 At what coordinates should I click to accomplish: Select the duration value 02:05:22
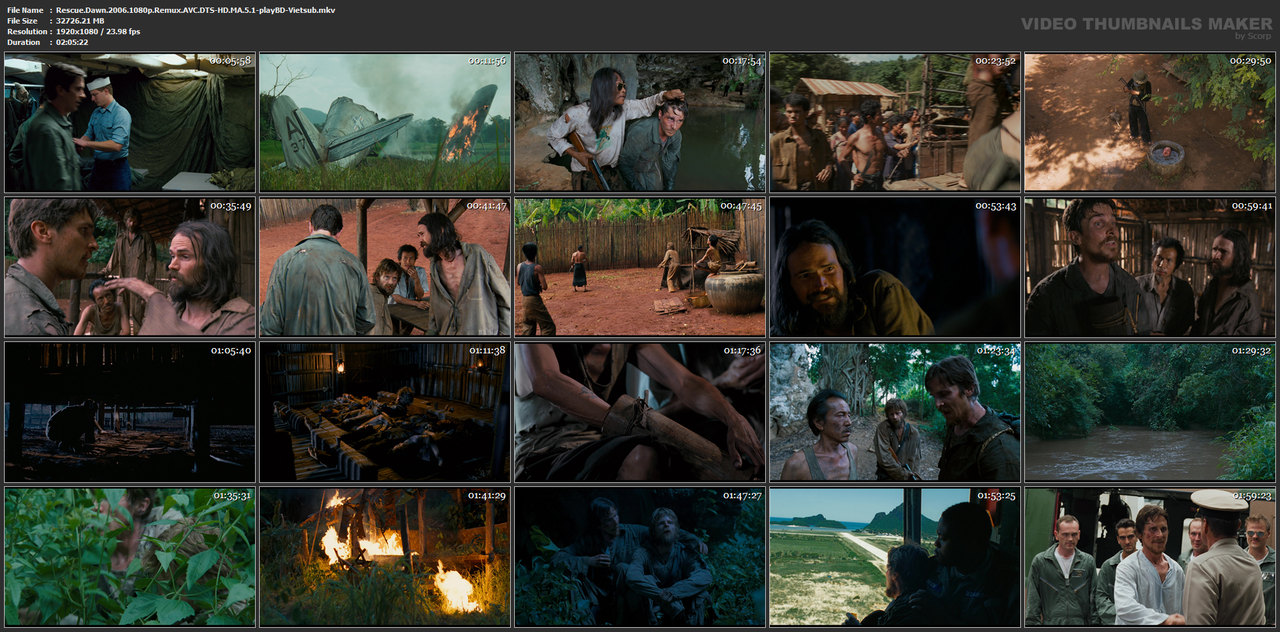coord(73,43)
